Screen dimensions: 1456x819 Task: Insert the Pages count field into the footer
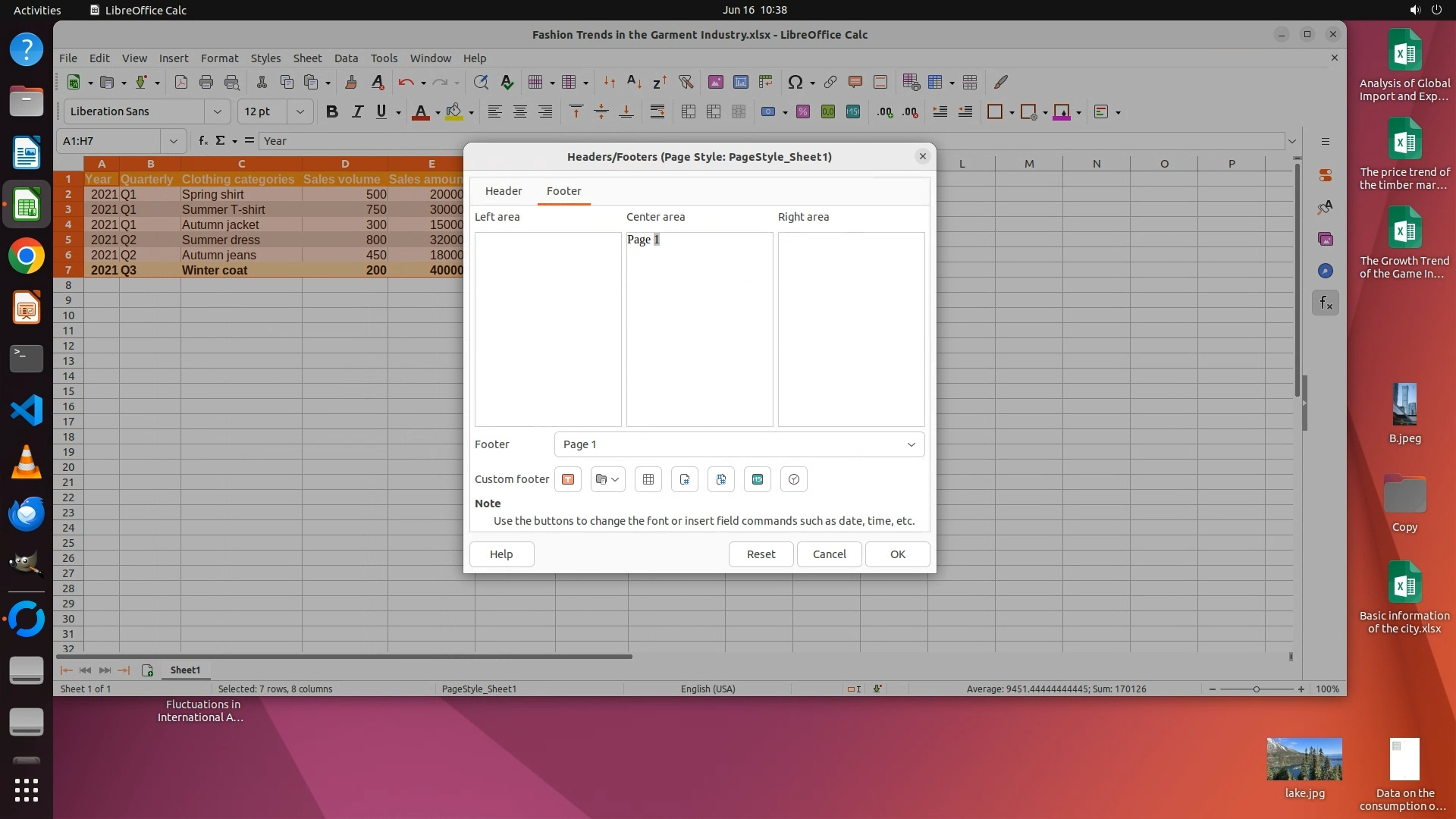(721, 479)
